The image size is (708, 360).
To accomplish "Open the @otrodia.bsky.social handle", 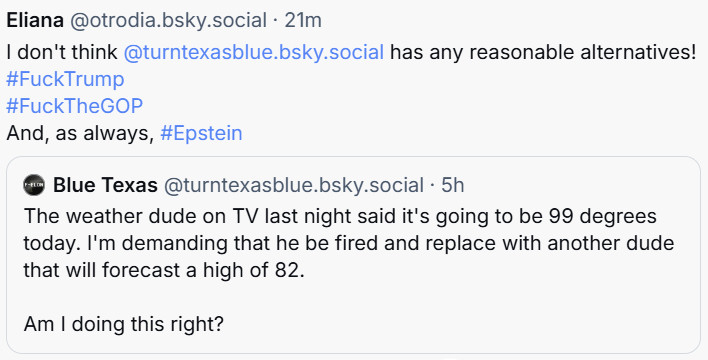I will coord(168,21).
